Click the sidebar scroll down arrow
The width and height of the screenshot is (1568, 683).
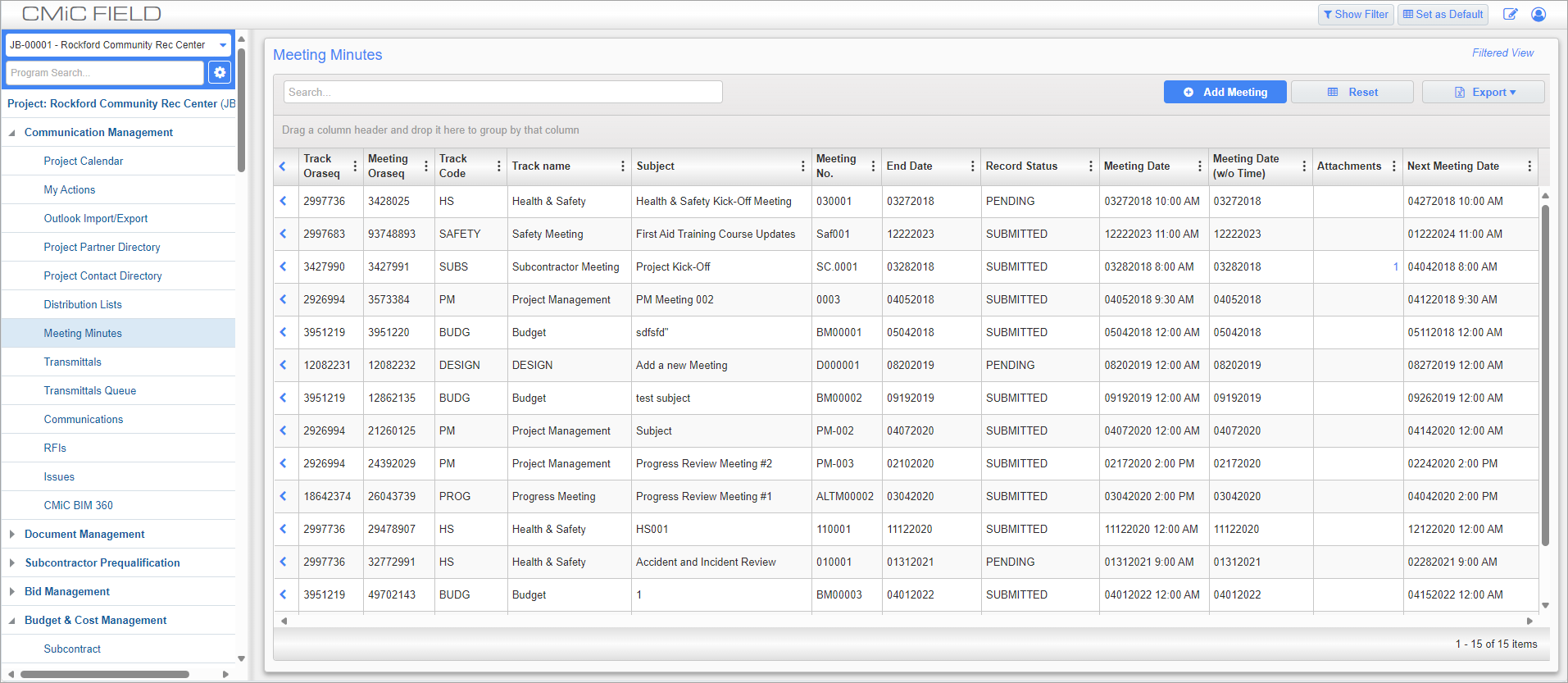pos(241,658)
